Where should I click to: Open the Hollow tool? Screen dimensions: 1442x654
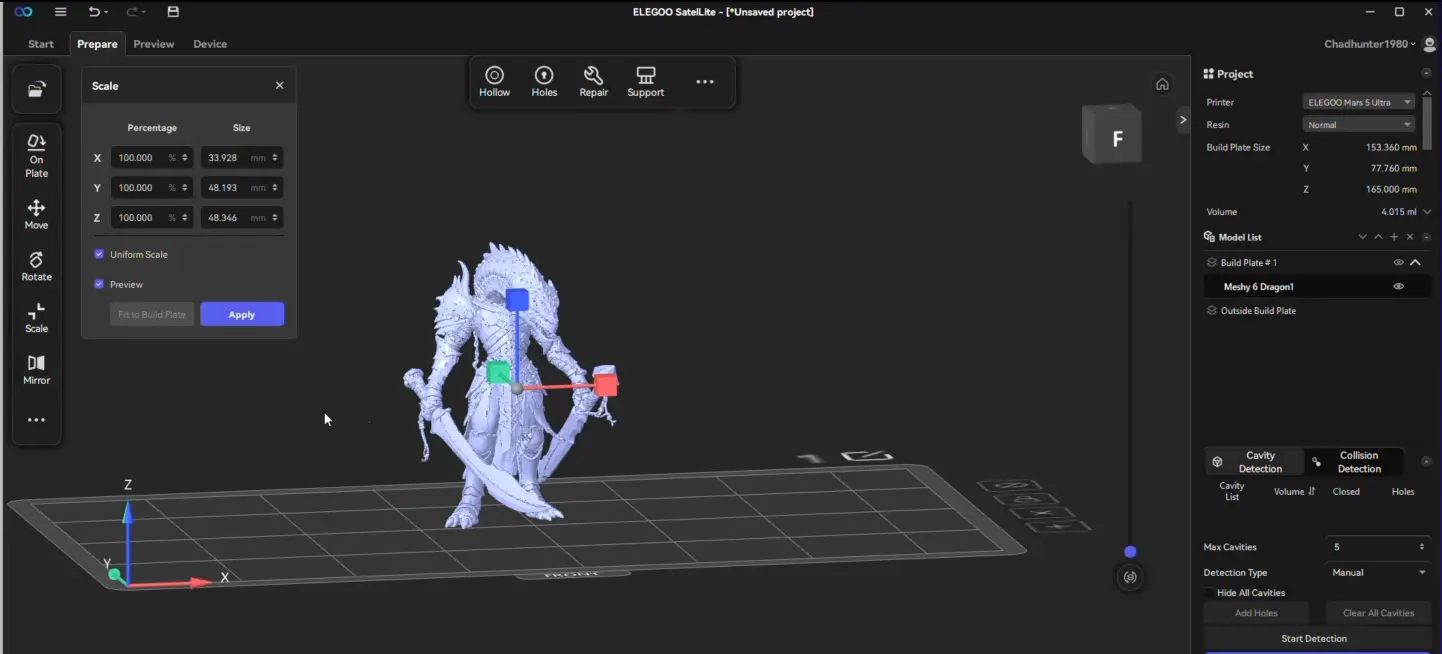pyautogui.click(x=494, y=80)
